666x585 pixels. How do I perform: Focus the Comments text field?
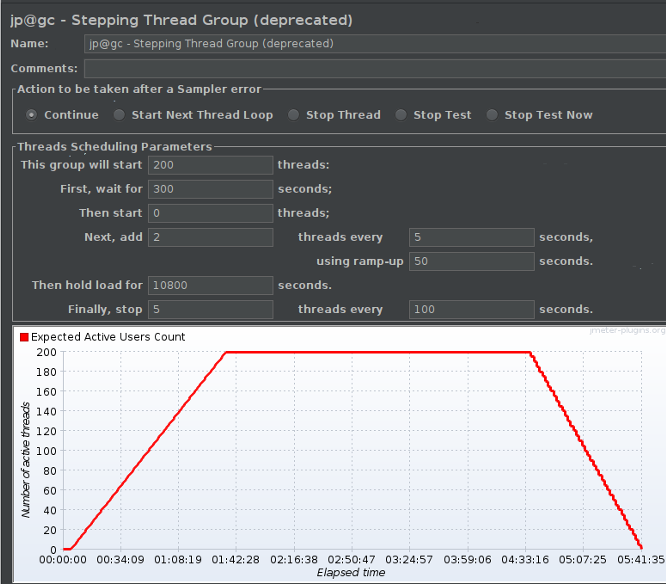pyautogui.click(x=375, y=68)
